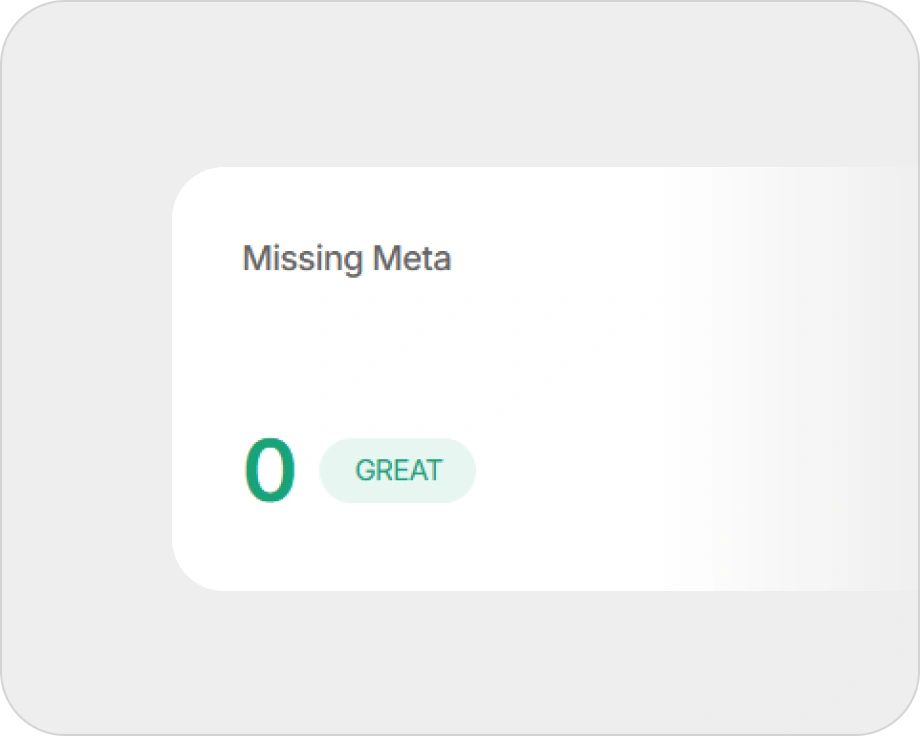Select the status indicator showing GREAT

point(397,470)
